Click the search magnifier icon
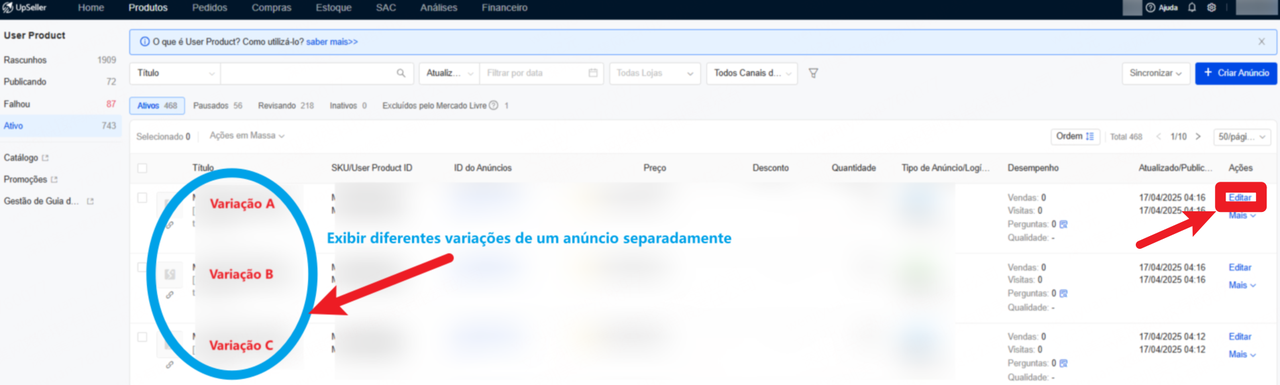The height and width of the screenshot is (385, 1280). [401, 73]
